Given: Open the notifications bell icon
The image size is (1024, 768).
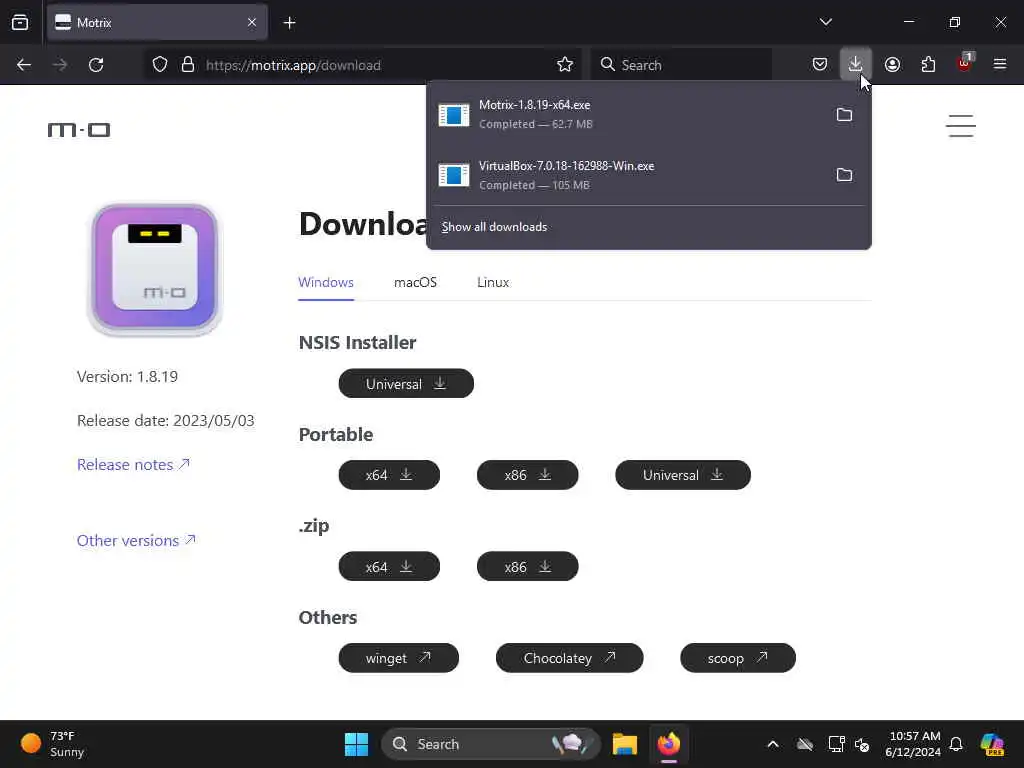Looking at the screenshot, I should (x=956, y=744).
